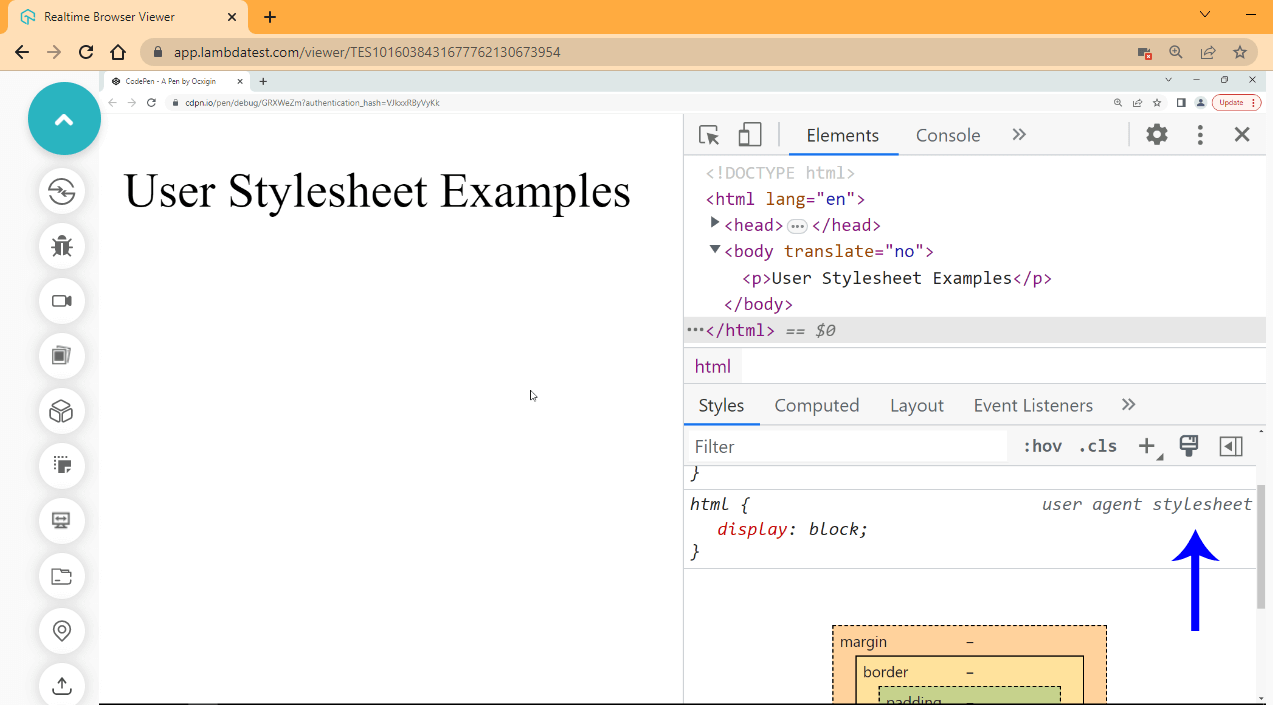This screenshot has width=1273, height=705.
Task: Open DevTools settings gear
Action: coord(1156,133)
